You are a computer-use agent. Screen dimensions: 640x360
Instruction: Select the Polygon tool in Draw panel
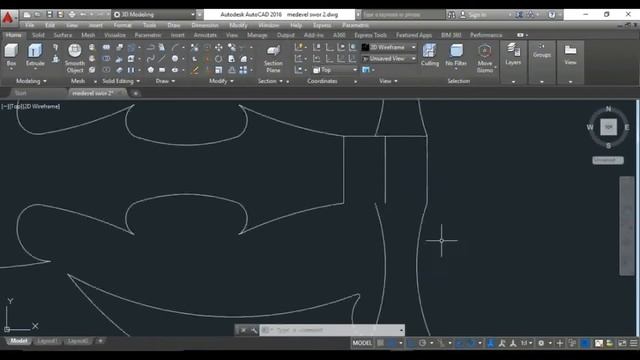point(151,70)
